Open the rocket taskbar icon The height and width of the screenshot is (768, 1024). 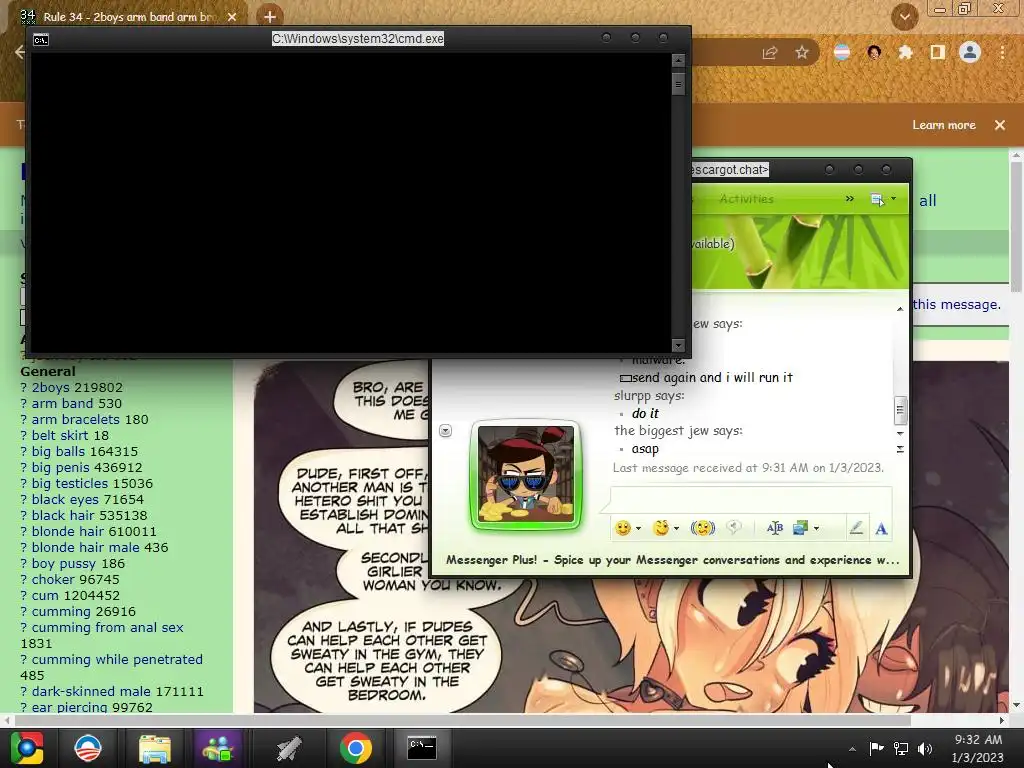pos(288,748)
